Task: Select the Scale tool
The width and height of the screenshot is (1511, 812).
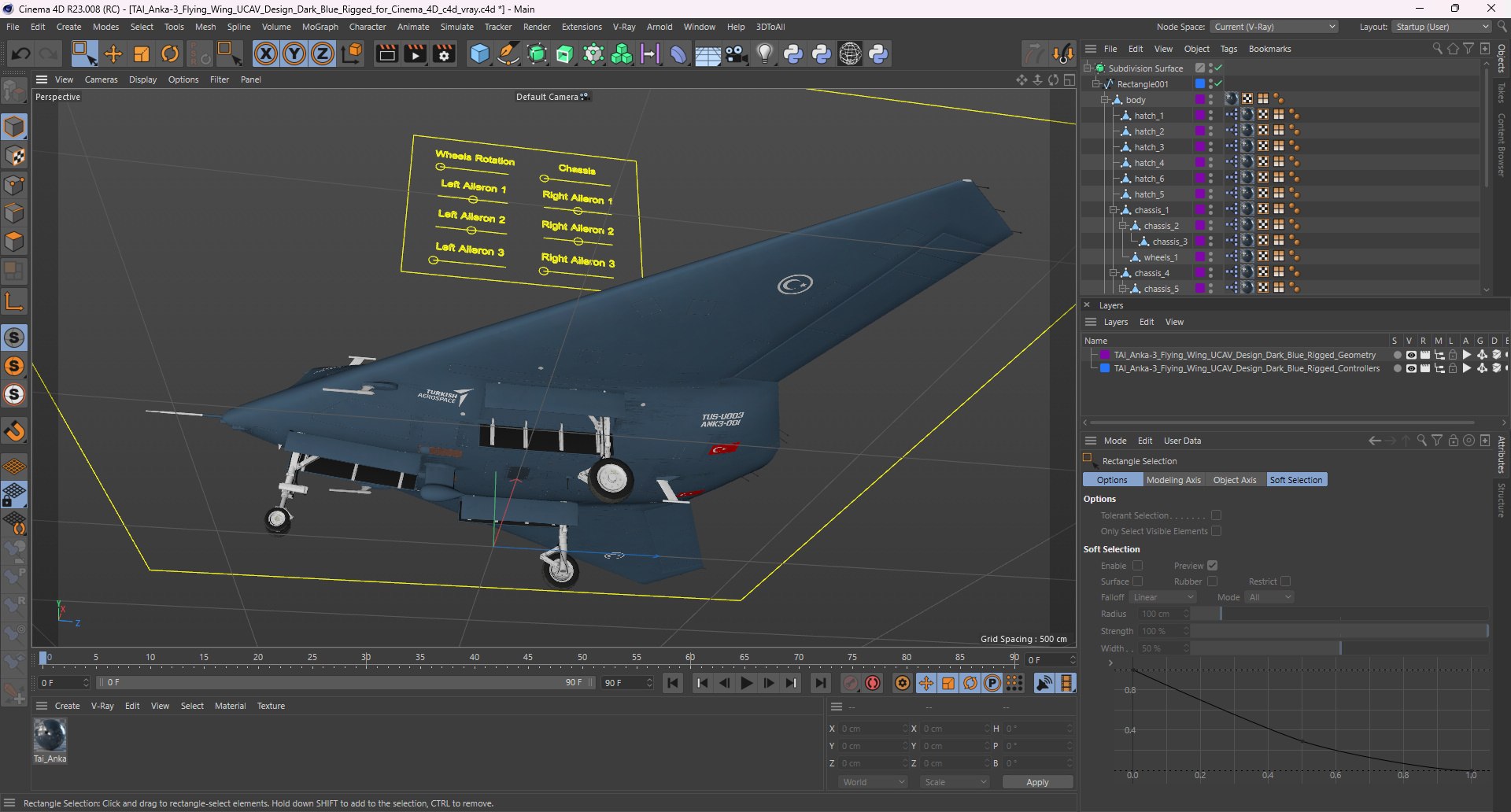Action: coord(142,54)
